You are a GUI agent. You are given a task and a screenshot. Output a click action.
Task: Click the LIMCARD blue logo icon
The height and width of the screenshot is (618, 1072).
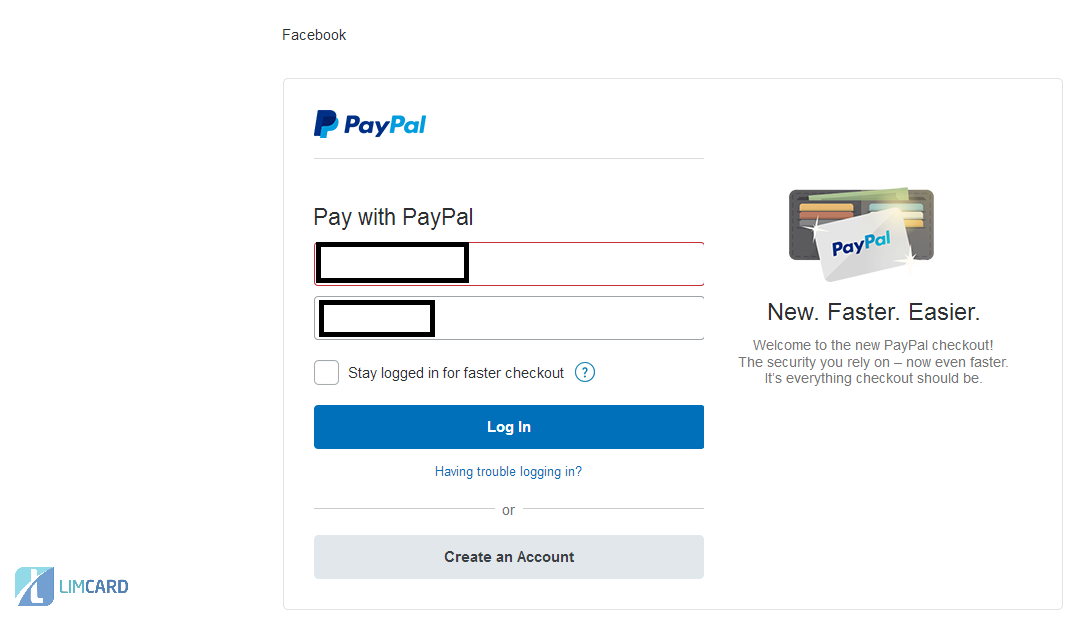click(34, 586)
